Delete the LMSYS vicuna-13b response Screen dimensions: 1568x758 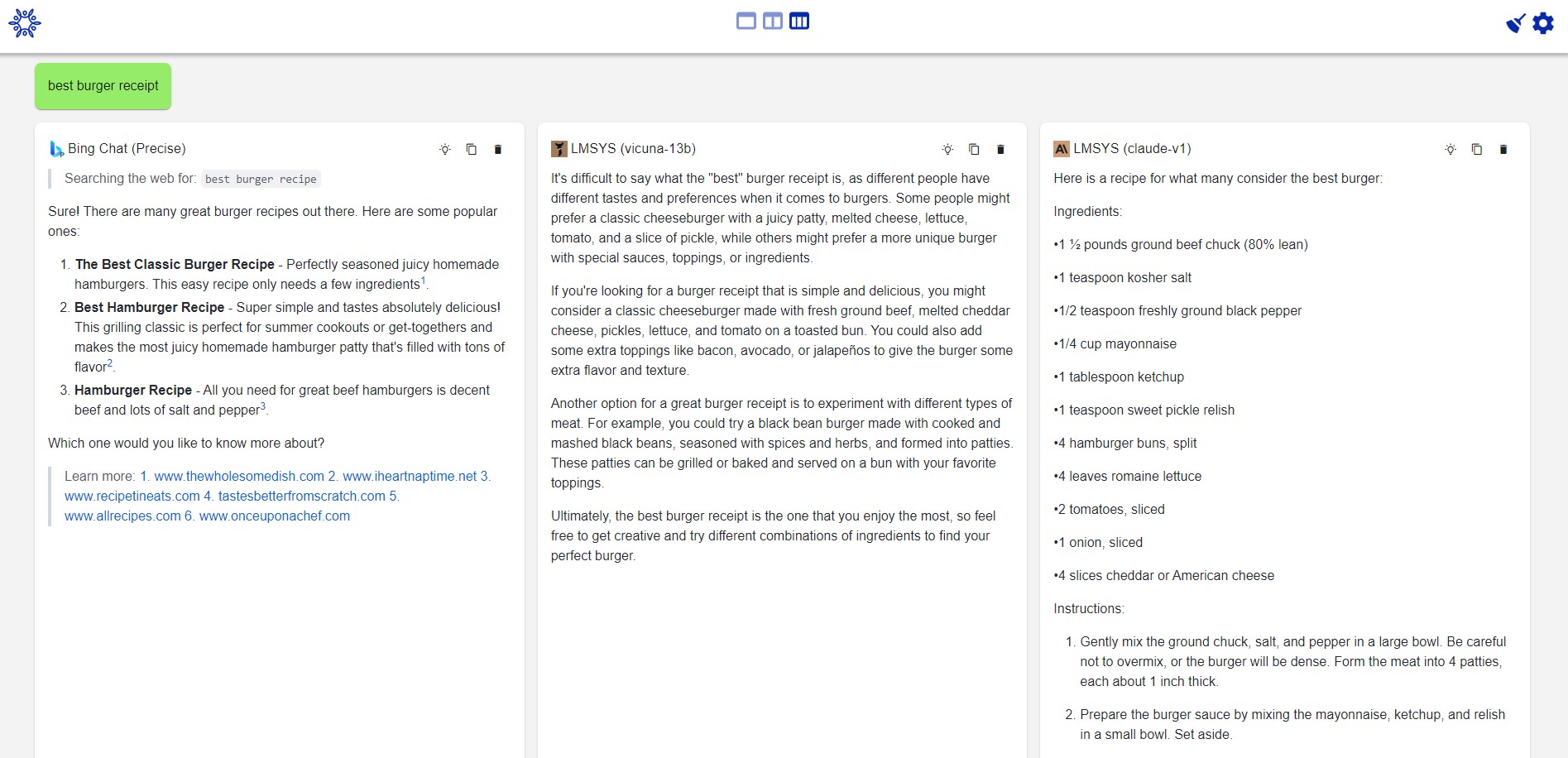point(1000,149)
